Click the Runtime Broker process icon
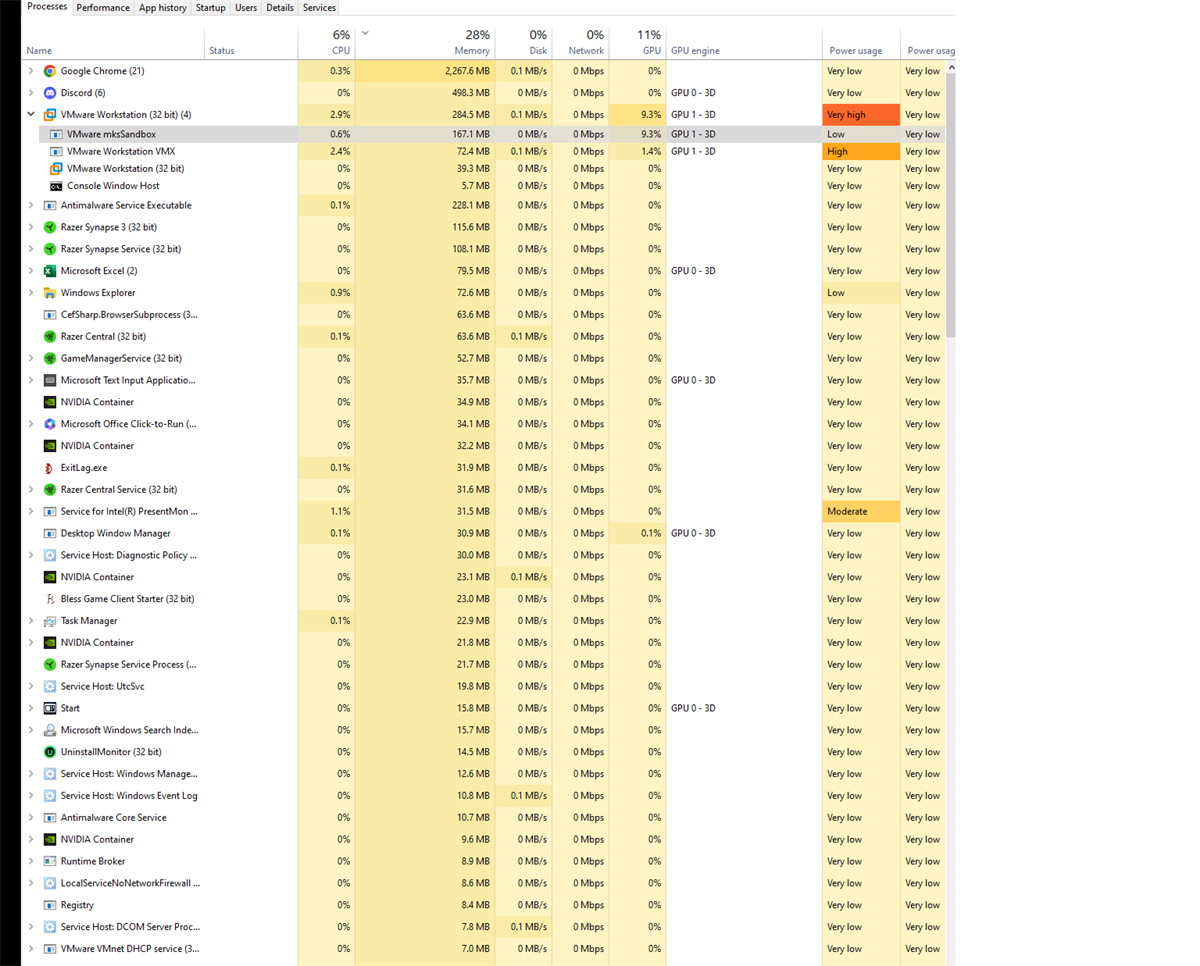The image size is (1200, 966). [50, 861]
